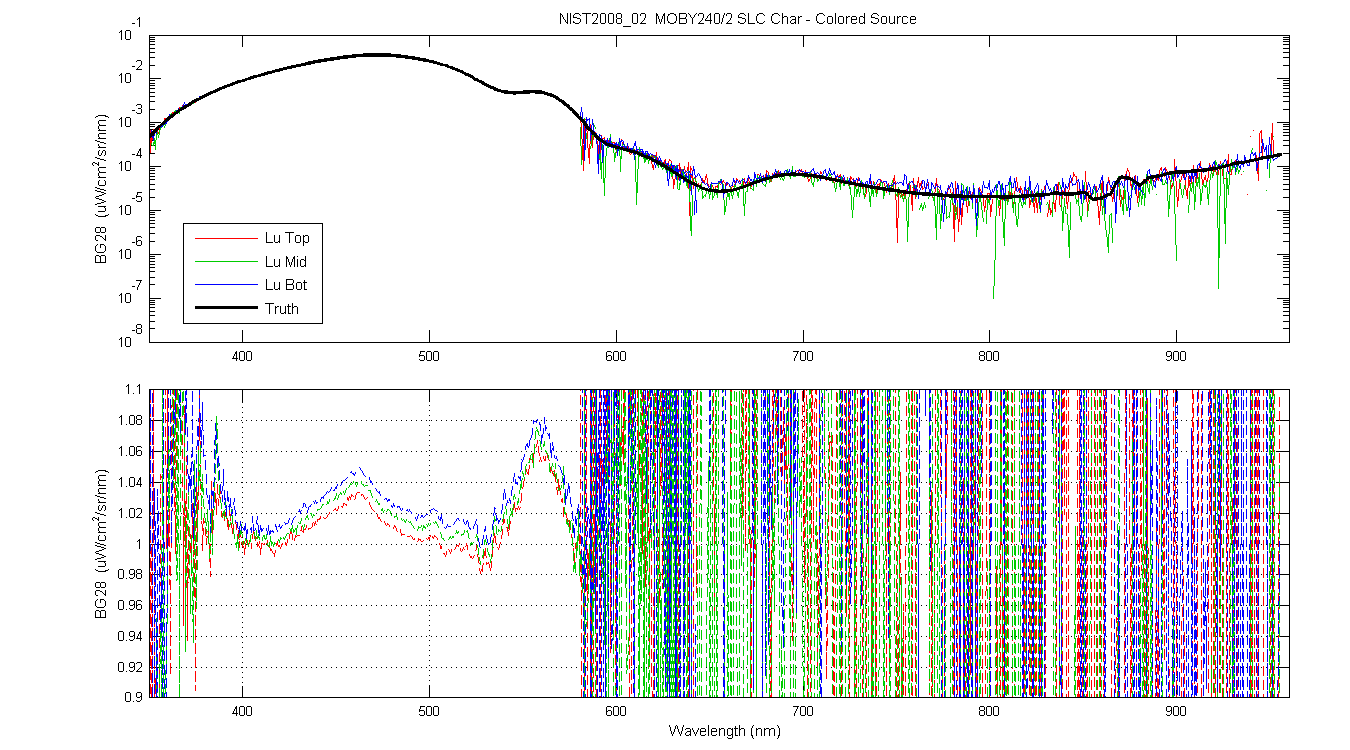Click the 800 tick label under lower plot

pyautogui.click(x=989, y=710)
